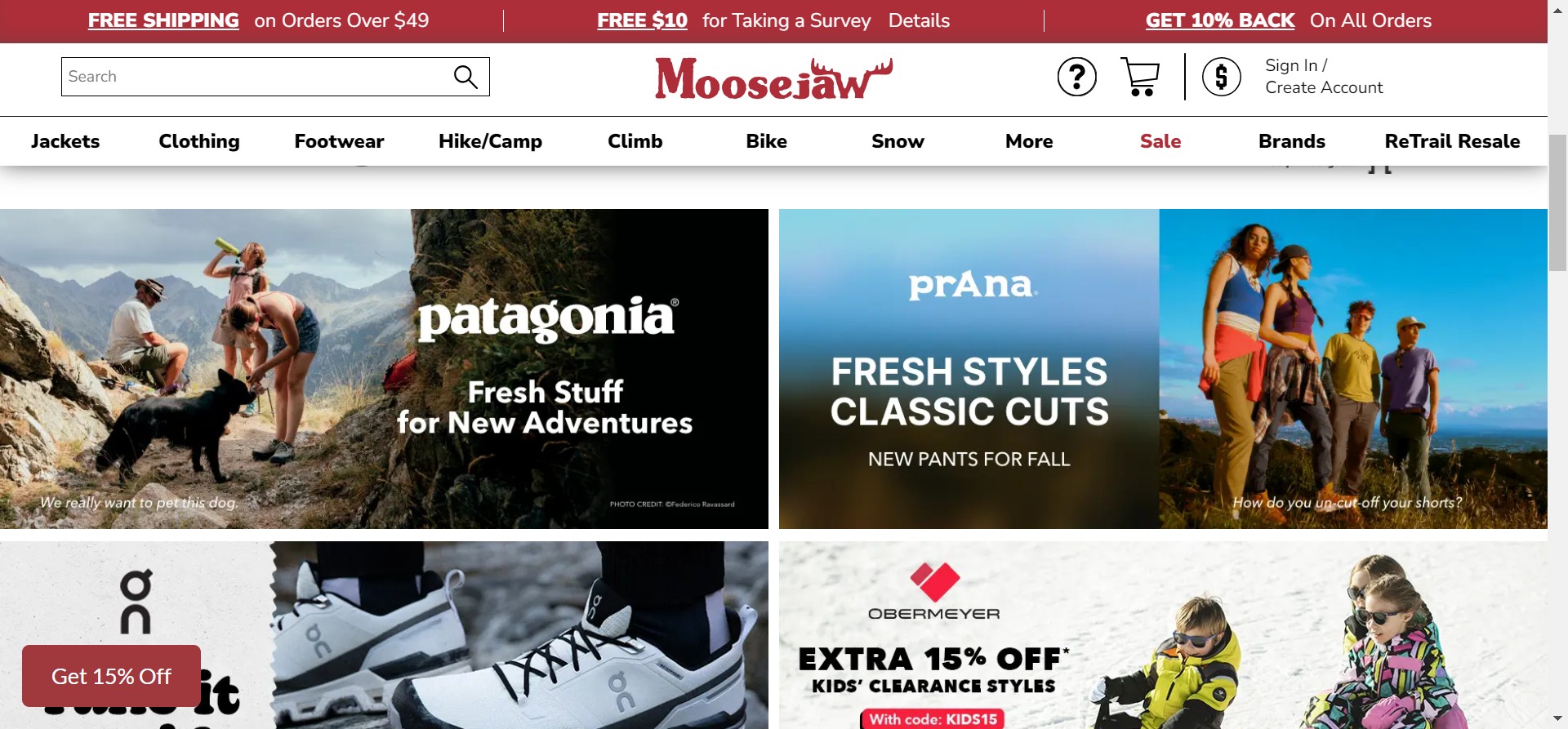Open the FREE SHIPPING promo link
This screenshot has width=1568, height=729.
(x=163, y=20)
